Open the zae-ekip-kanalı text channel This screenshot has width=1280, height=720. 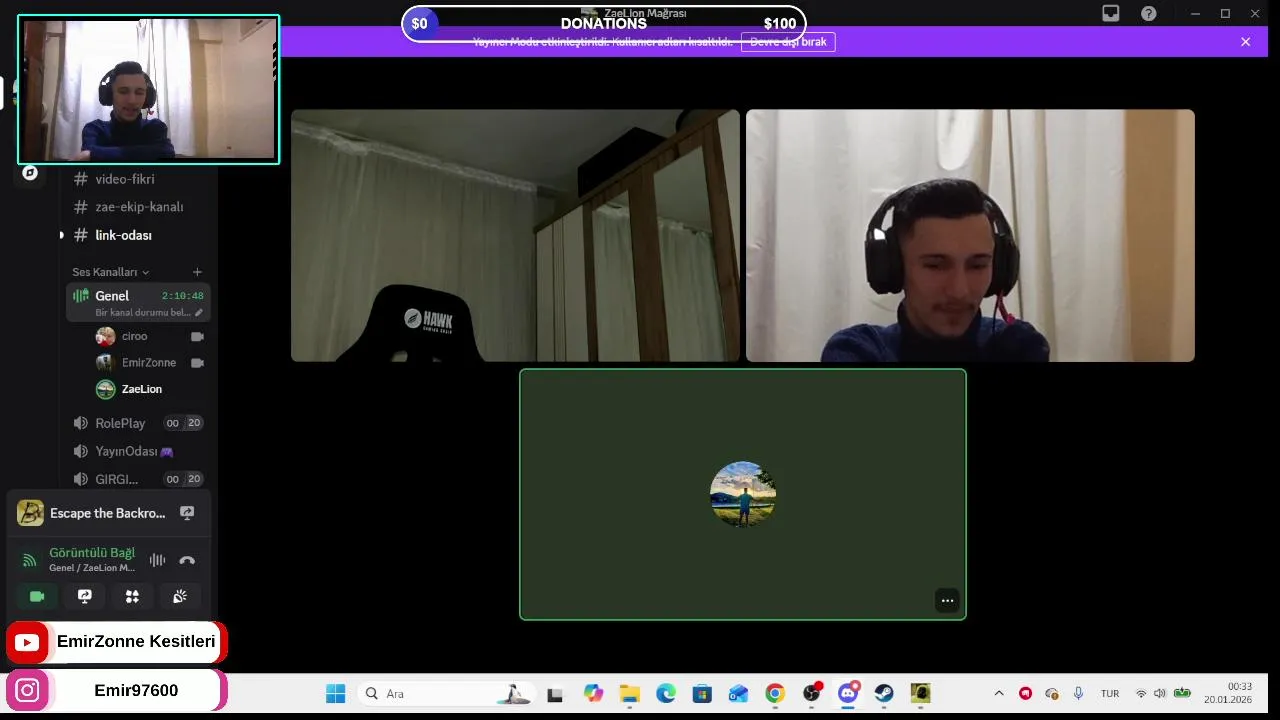pos(138,207)
